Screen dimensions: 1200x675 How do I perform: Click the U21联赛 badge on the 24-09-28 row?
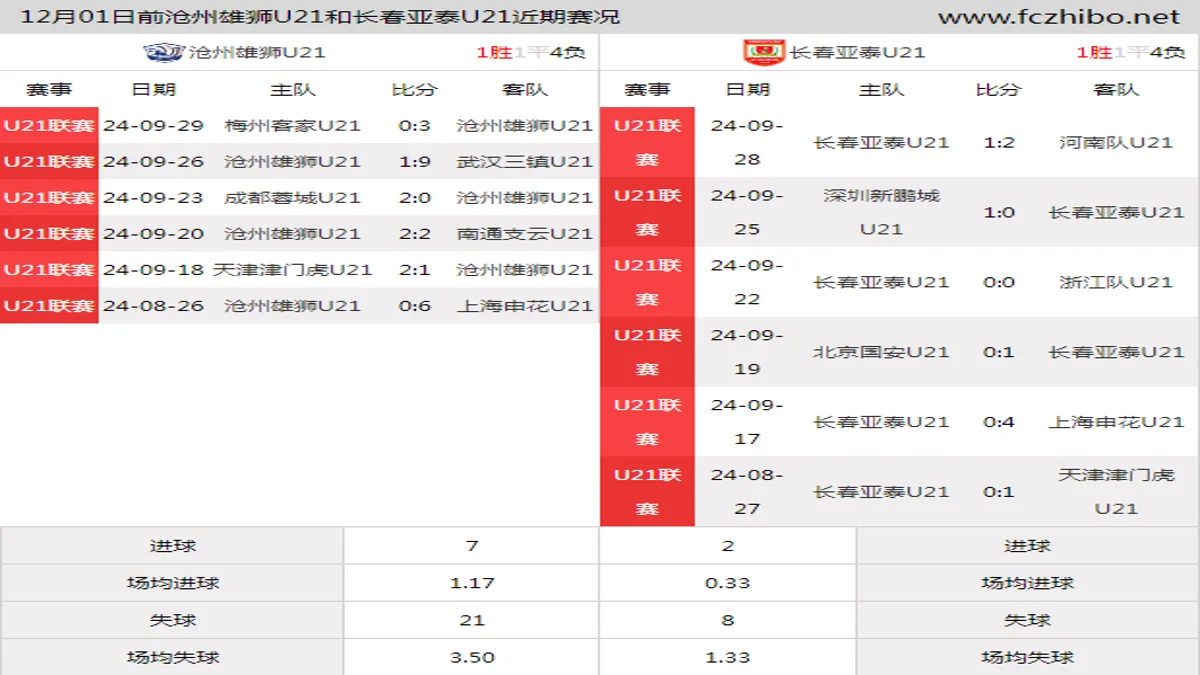[x=647, y=142]
